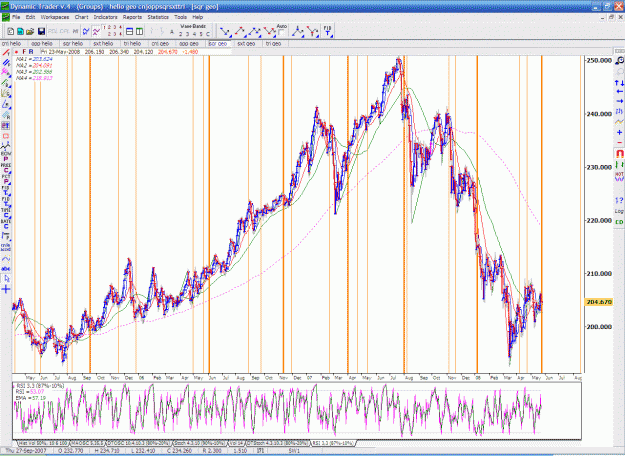Select the blue angle tool

pyautogui.click(x=6, y=104)
